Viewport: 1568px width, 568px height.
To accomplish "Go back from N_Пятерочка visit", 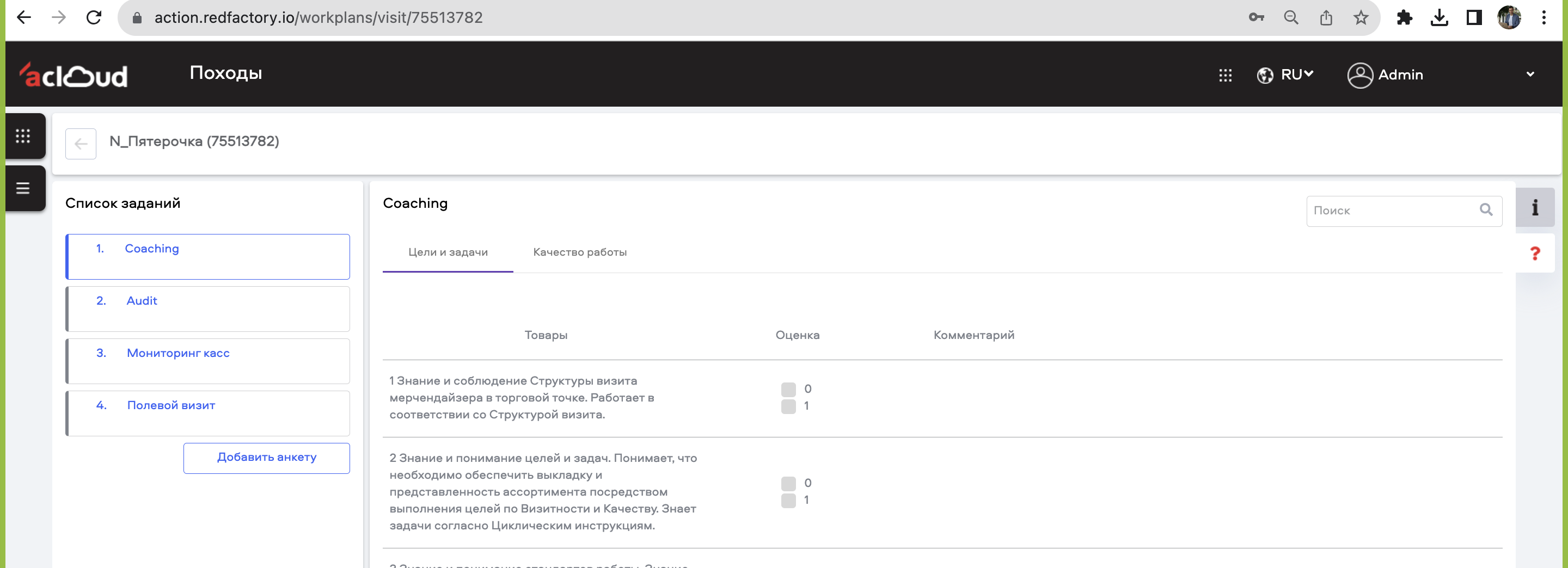I will tap(81, 144).
